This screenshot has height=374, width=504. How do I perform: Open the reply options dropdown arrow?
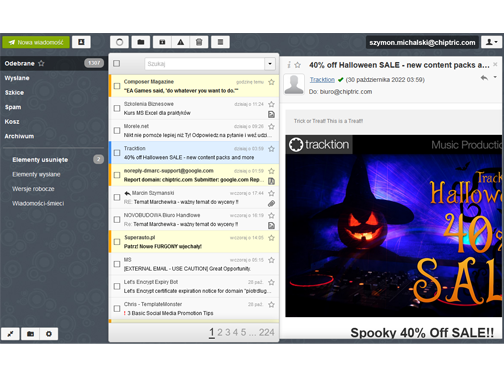(495, 77)
